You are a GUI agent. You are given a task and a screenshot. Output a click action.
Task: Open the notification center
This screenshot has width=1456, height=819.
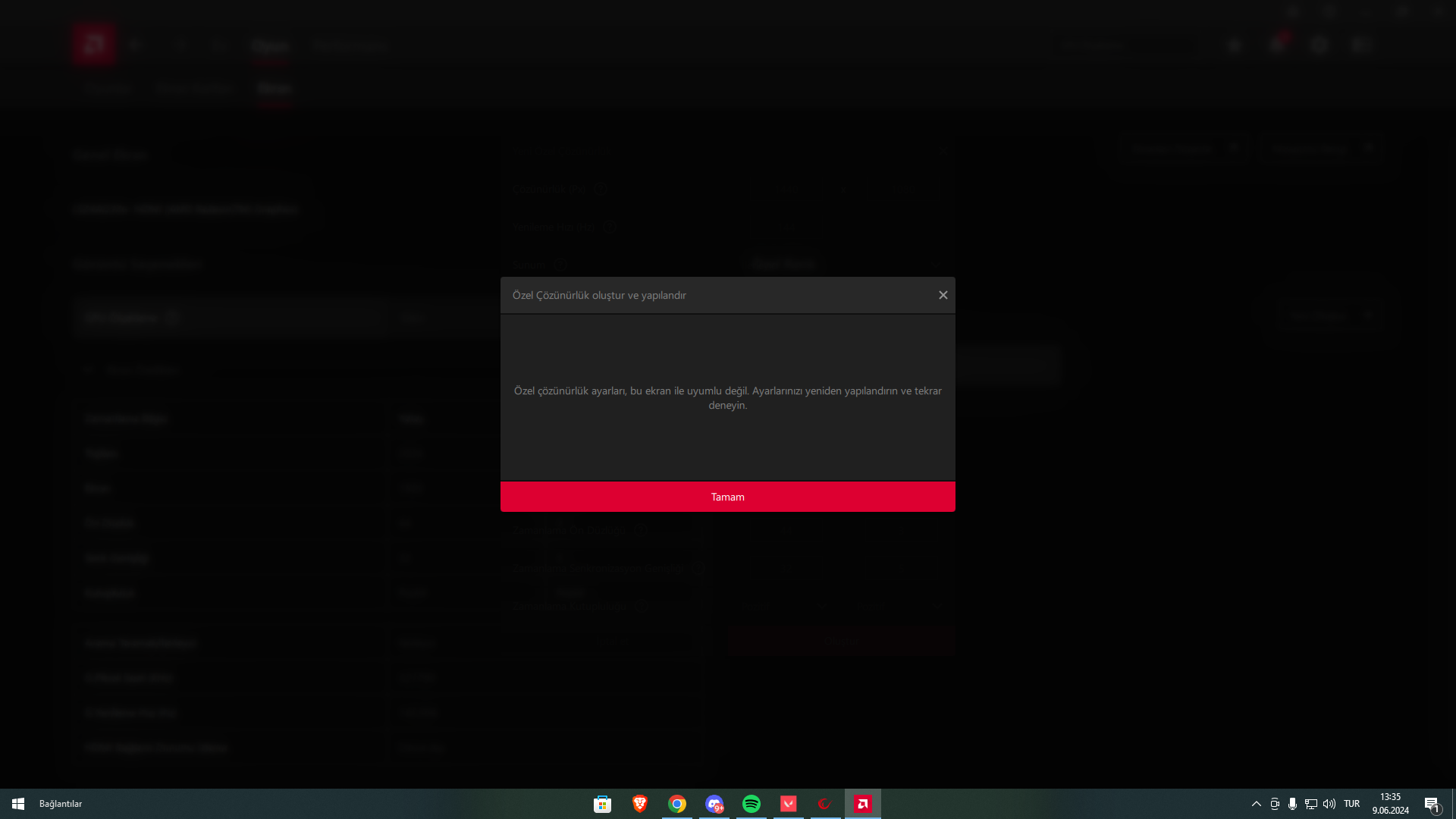pos(1432,804)
